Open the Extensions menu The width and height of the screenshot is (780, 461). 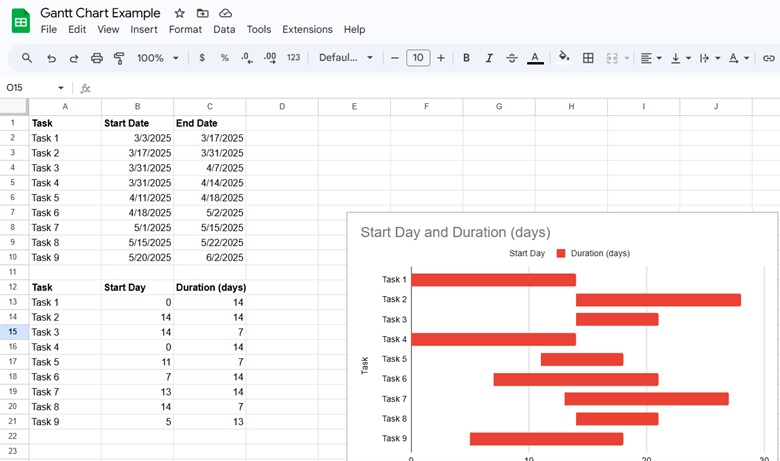[x=307, y=30]
